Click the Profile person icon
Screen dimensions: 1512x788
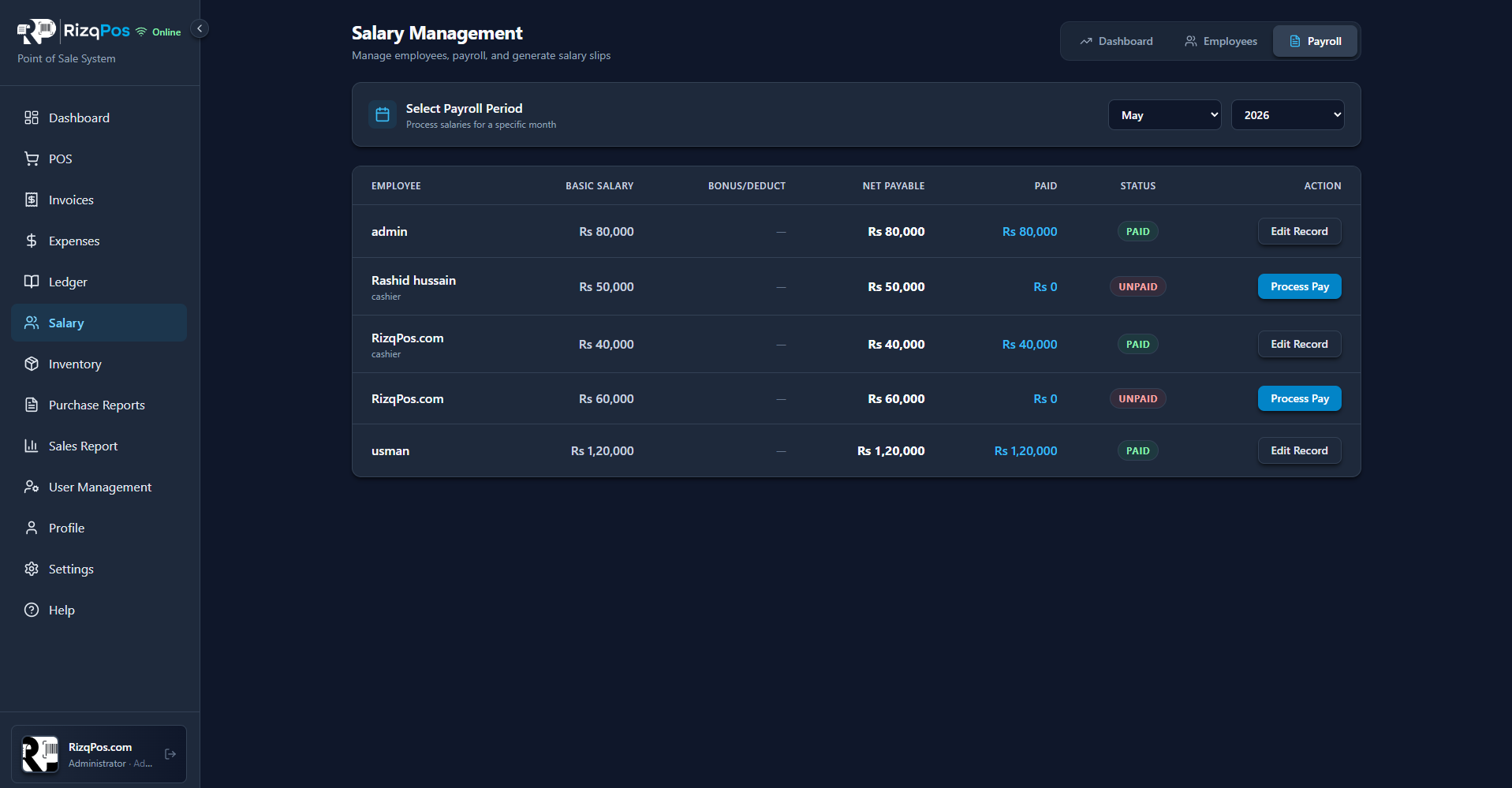pos(32,528)
